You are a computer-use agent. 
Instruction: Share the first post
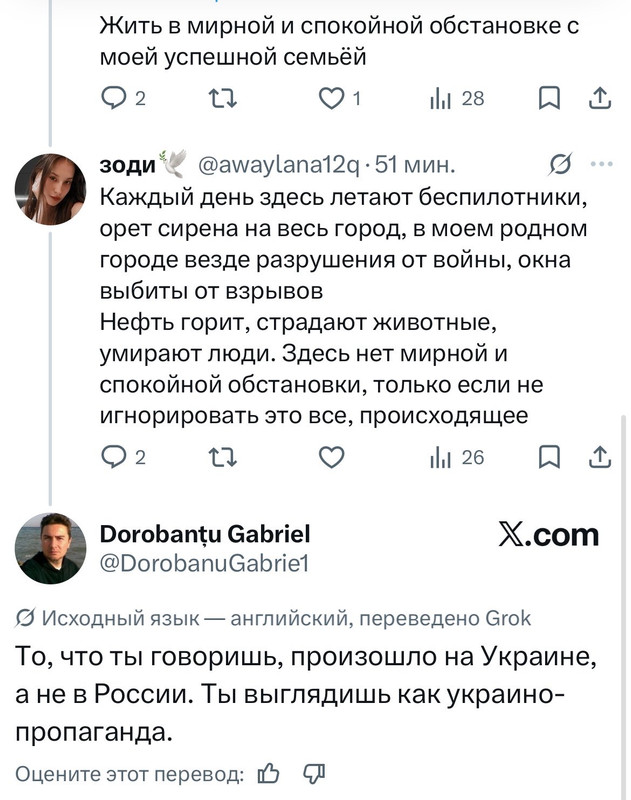pos(600,98)
